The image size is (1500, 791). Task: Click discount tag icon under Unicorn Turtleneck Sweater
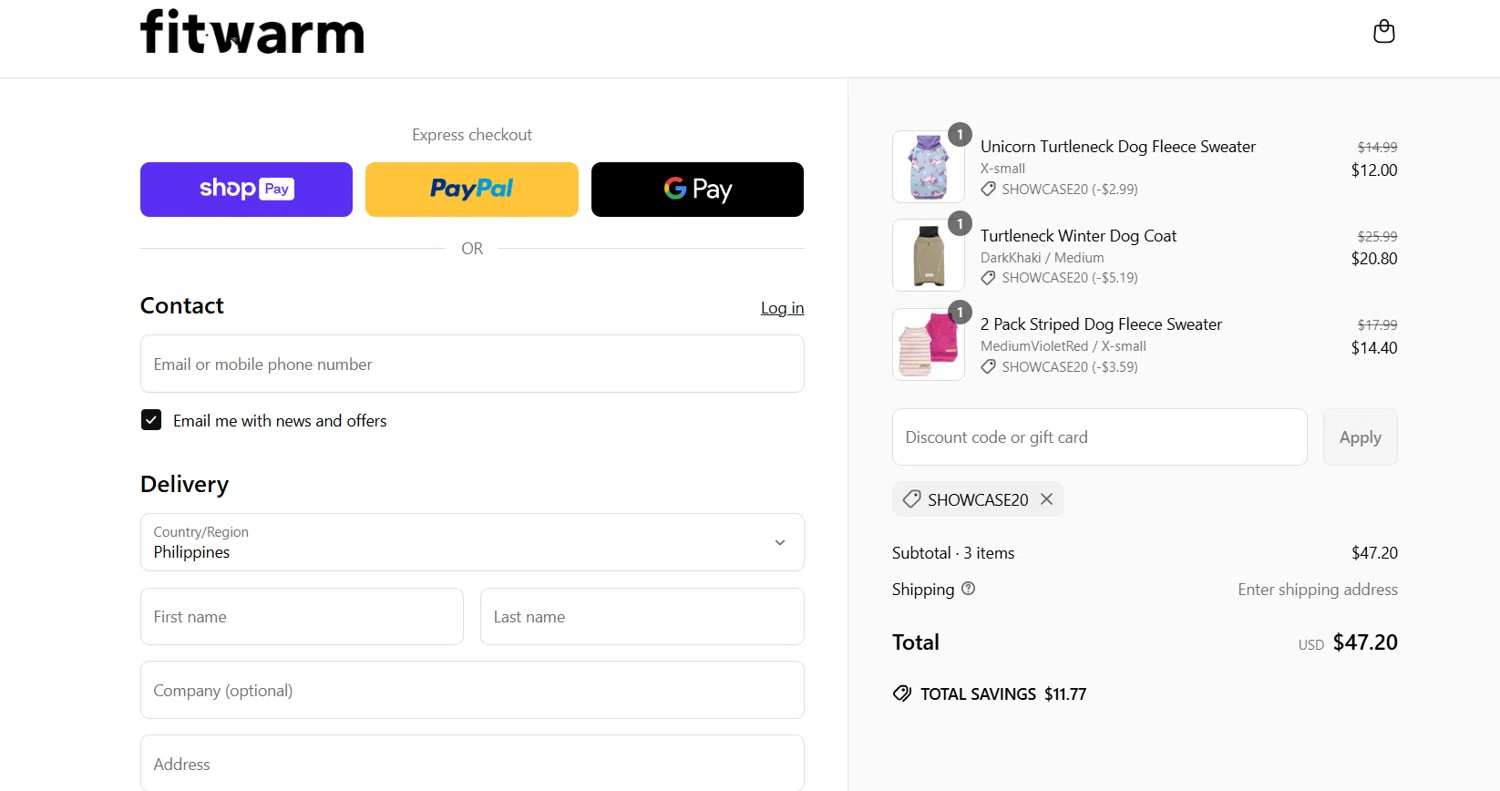(x=988, y=189)
